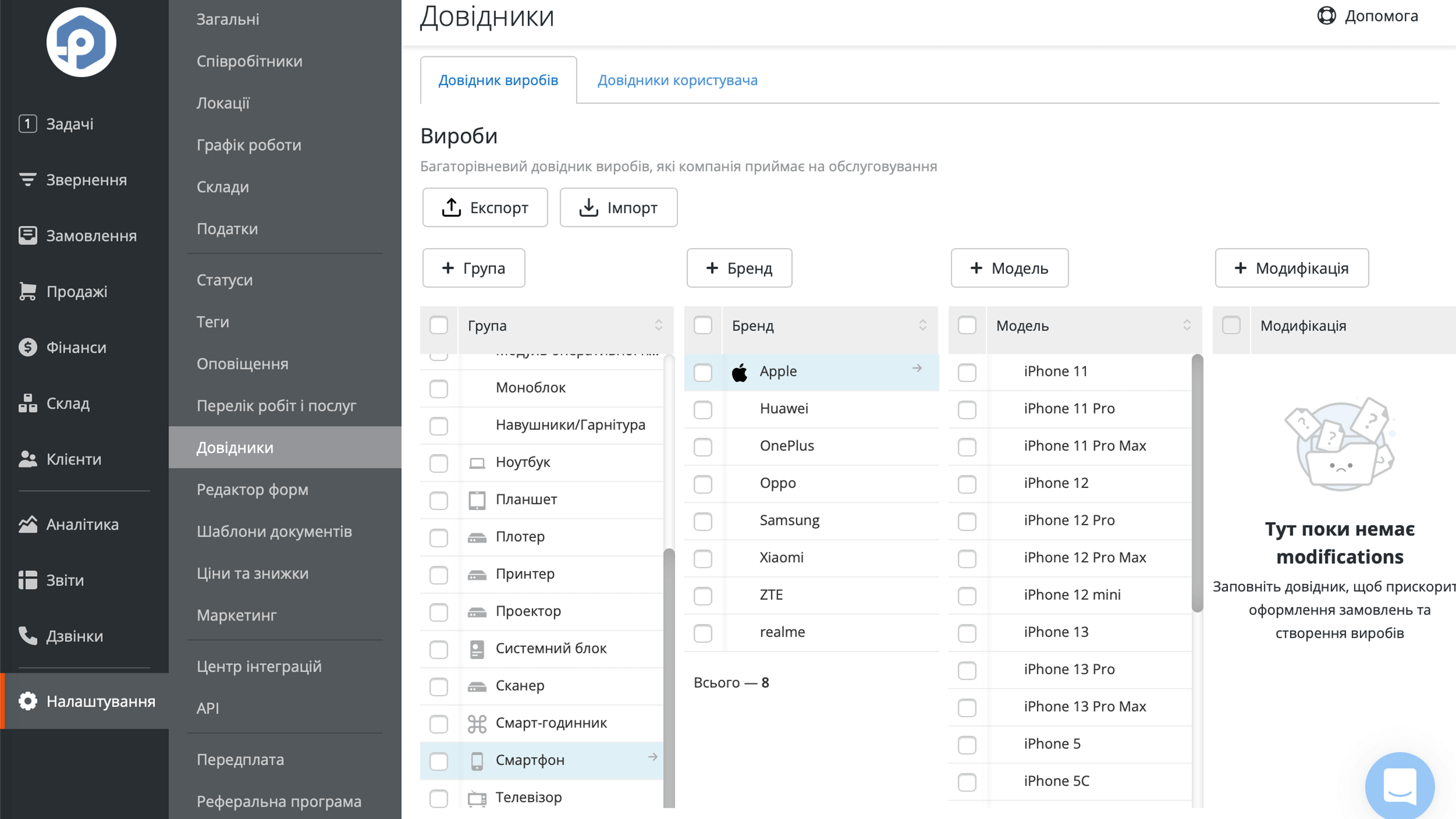Screen dimensions: 1456x819
Task: Open Центр інтеграцій menu item
Action: pos(285,666)
